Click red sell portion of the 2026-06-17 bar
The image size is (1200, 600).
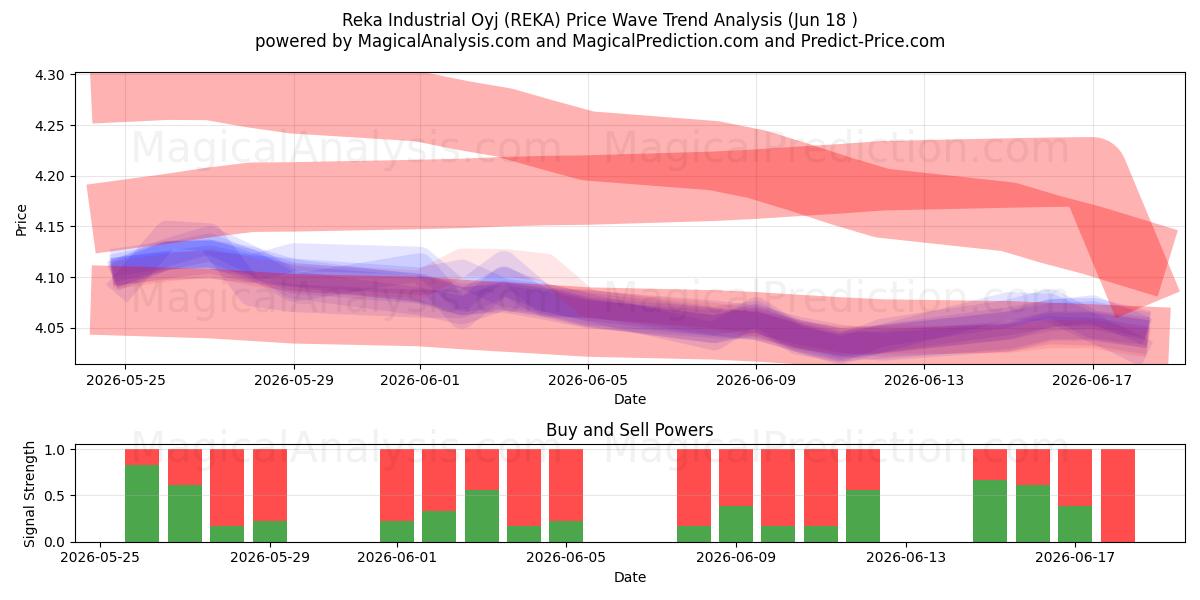coord(1075,478)
